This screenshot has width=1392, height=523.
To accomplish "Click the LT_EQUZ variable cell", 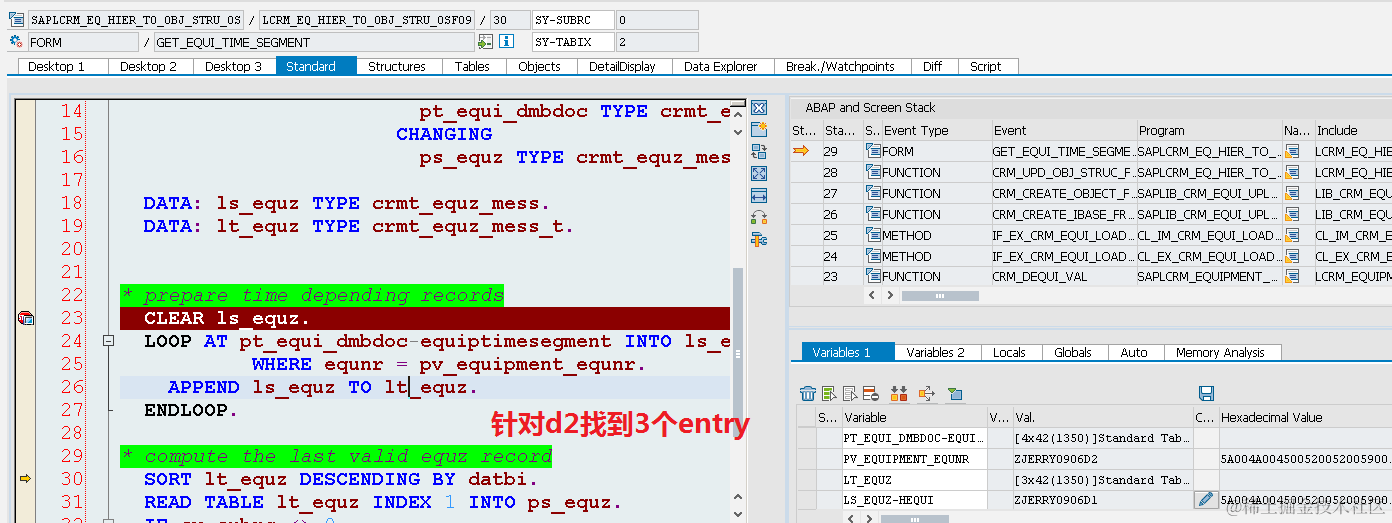I will [x=914, y=480].
